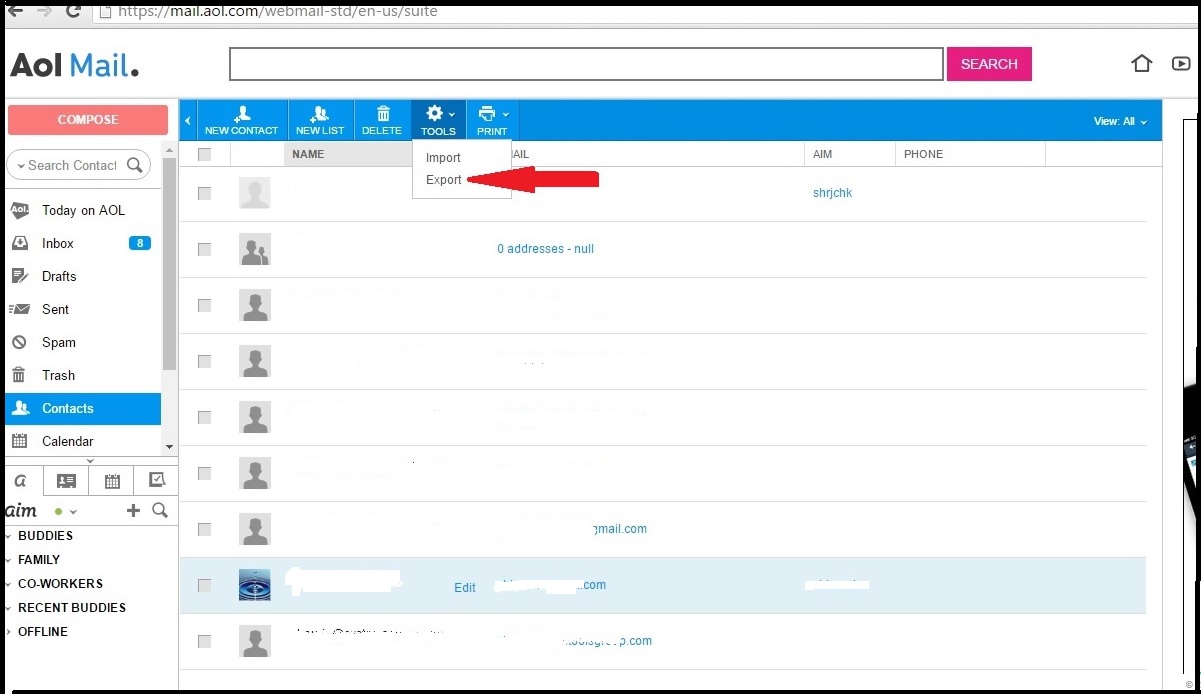Click the avatar in the shrjchk row
This screenshot has width=1201, height=694.
click(x=255, y=193)
